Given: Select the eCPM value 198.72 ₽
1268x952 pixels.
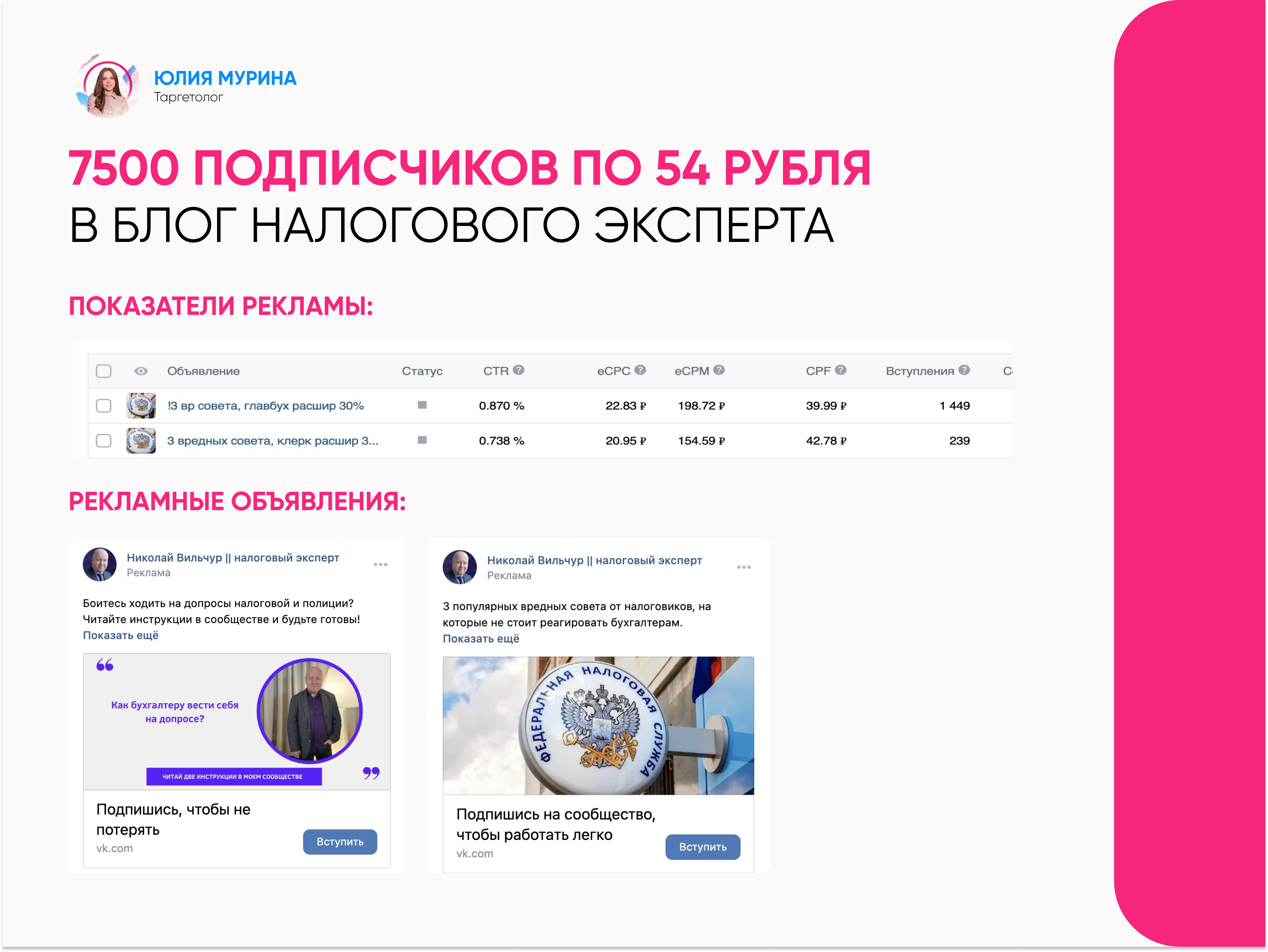Looking at the screenshot, I should coord(702,406).
